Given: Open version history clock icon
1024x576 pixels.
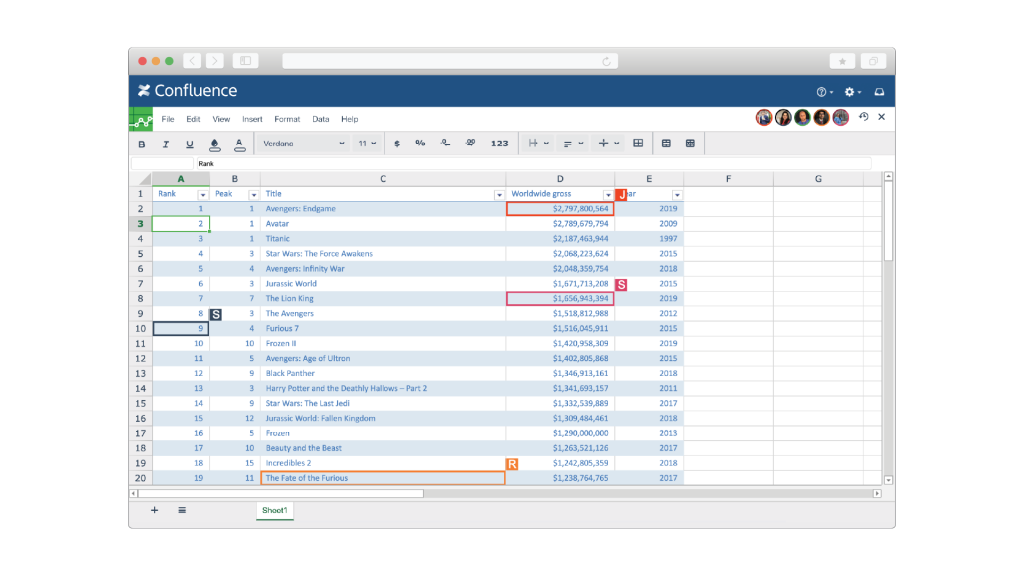Looking at the screenshot, I should [863, 117].
